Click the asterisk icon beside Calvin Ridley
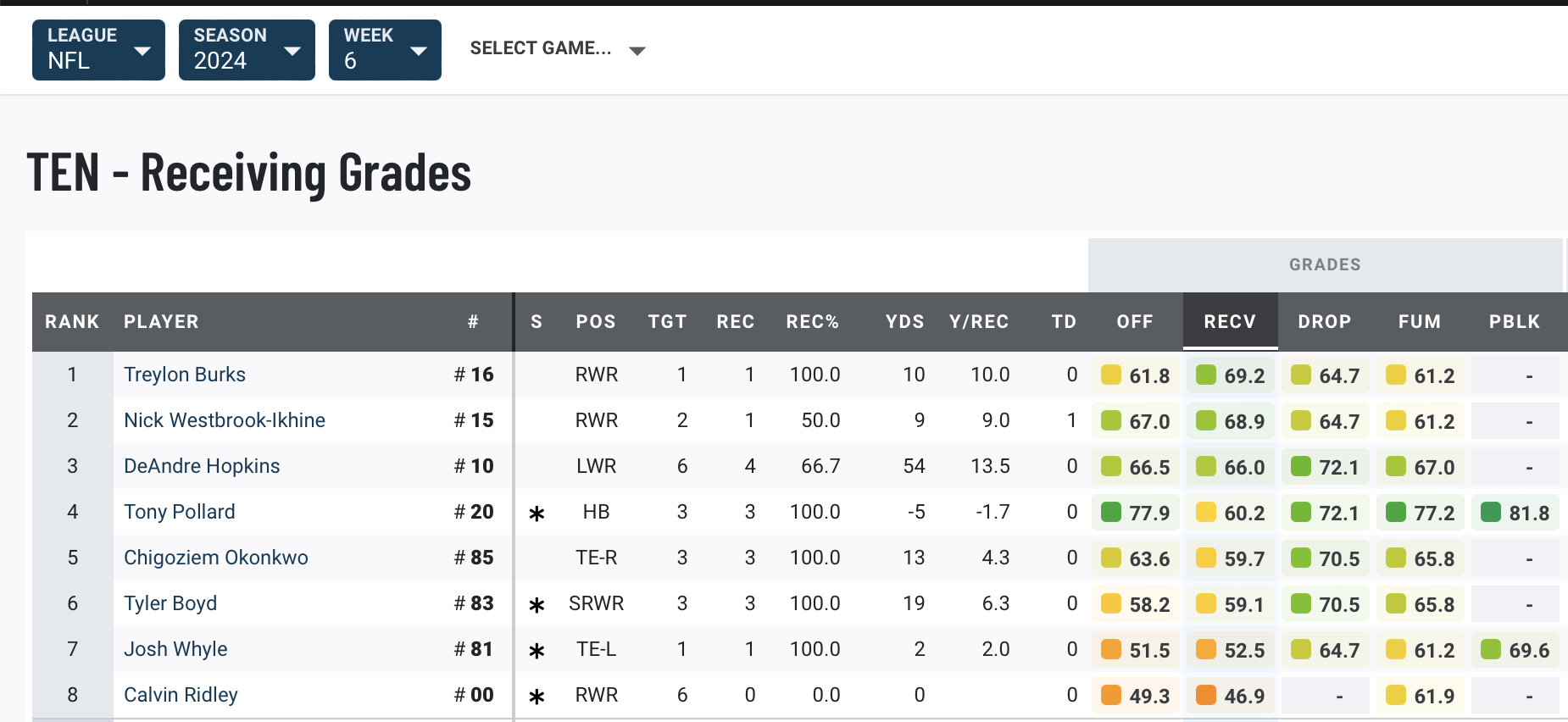1568x722 pixels. pos(537,697)
